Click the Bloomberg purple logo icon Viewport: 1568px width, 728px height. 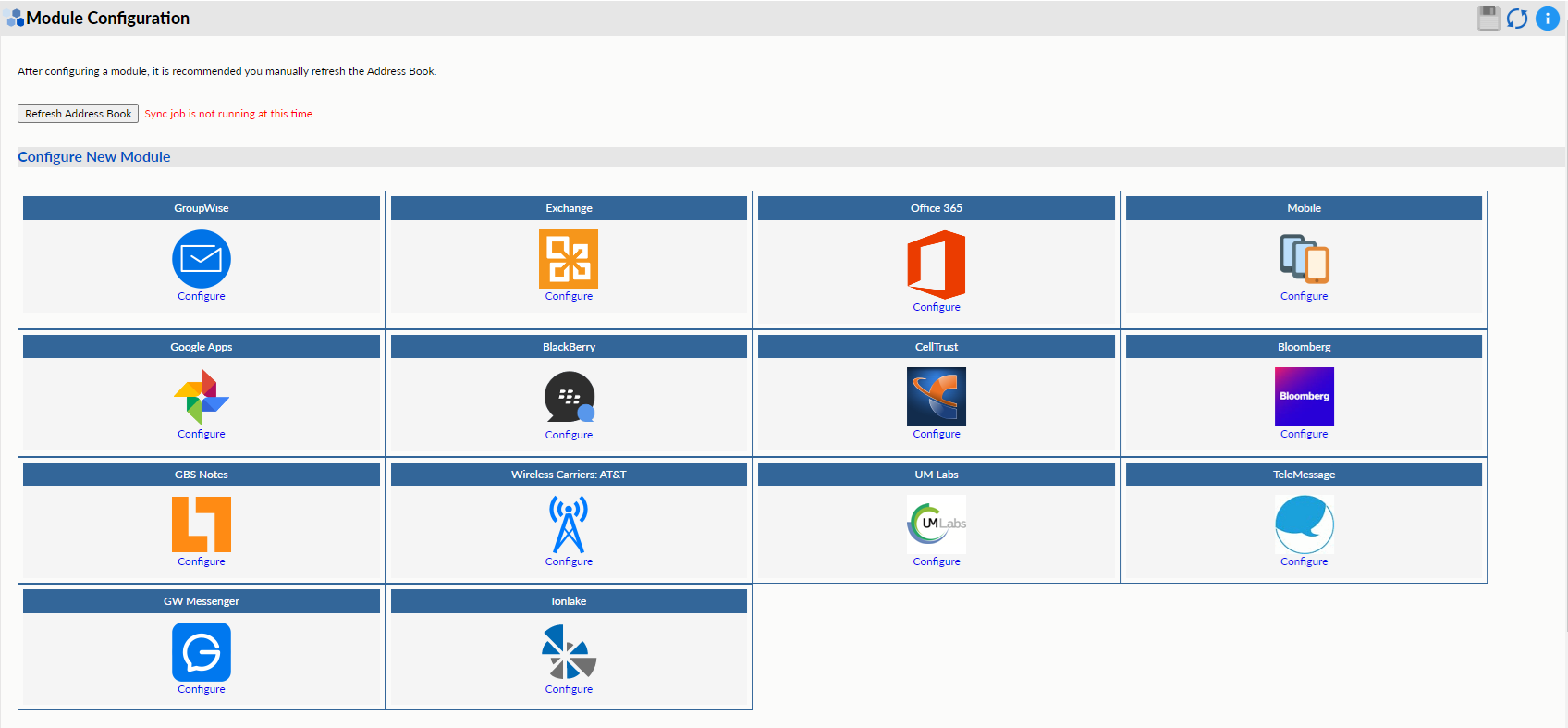[1304, 396]
